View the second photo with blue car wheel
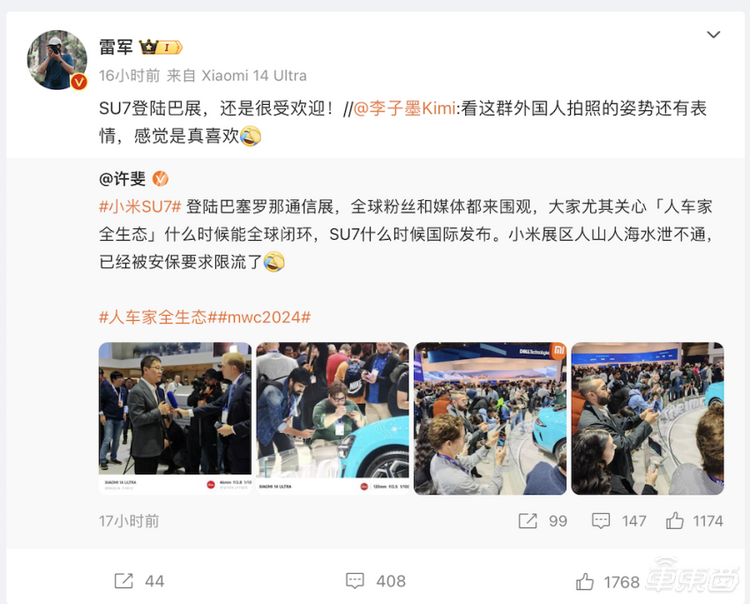The image size is (750, 604). tap(332, 418)
